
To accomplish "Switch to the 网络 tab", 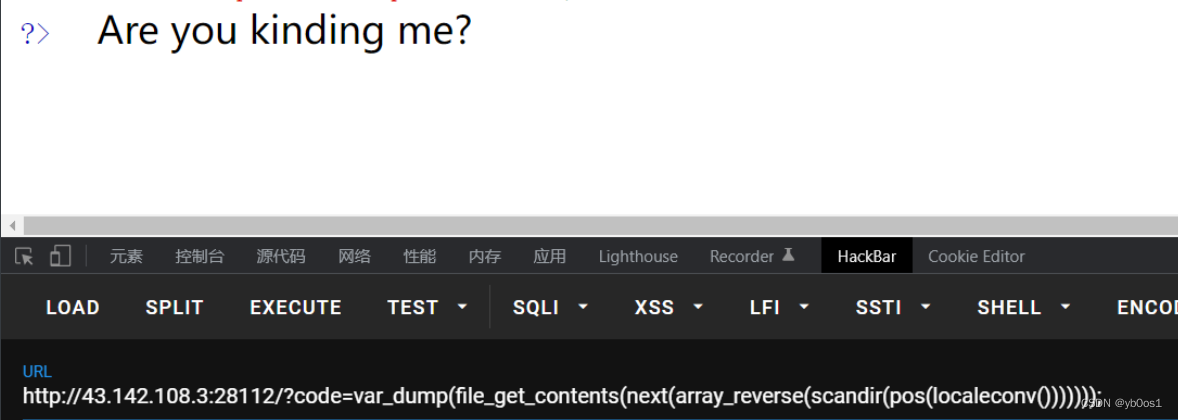I will pos(354,256).
